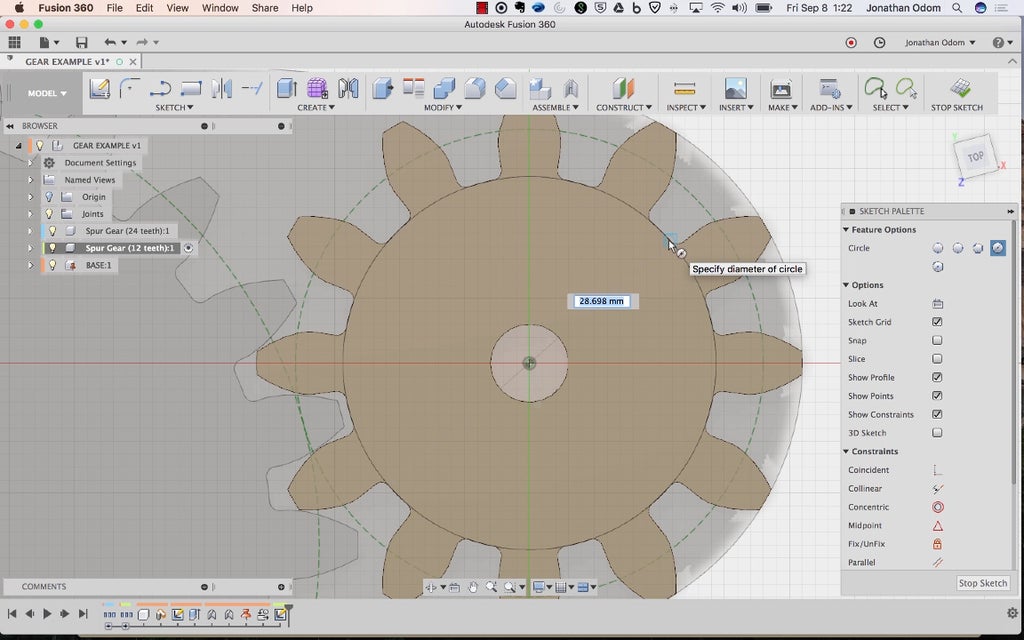Screen dimensions: 1024x640
Task: Open the MODEL workspace dropdown
Action: click(47, 93)
